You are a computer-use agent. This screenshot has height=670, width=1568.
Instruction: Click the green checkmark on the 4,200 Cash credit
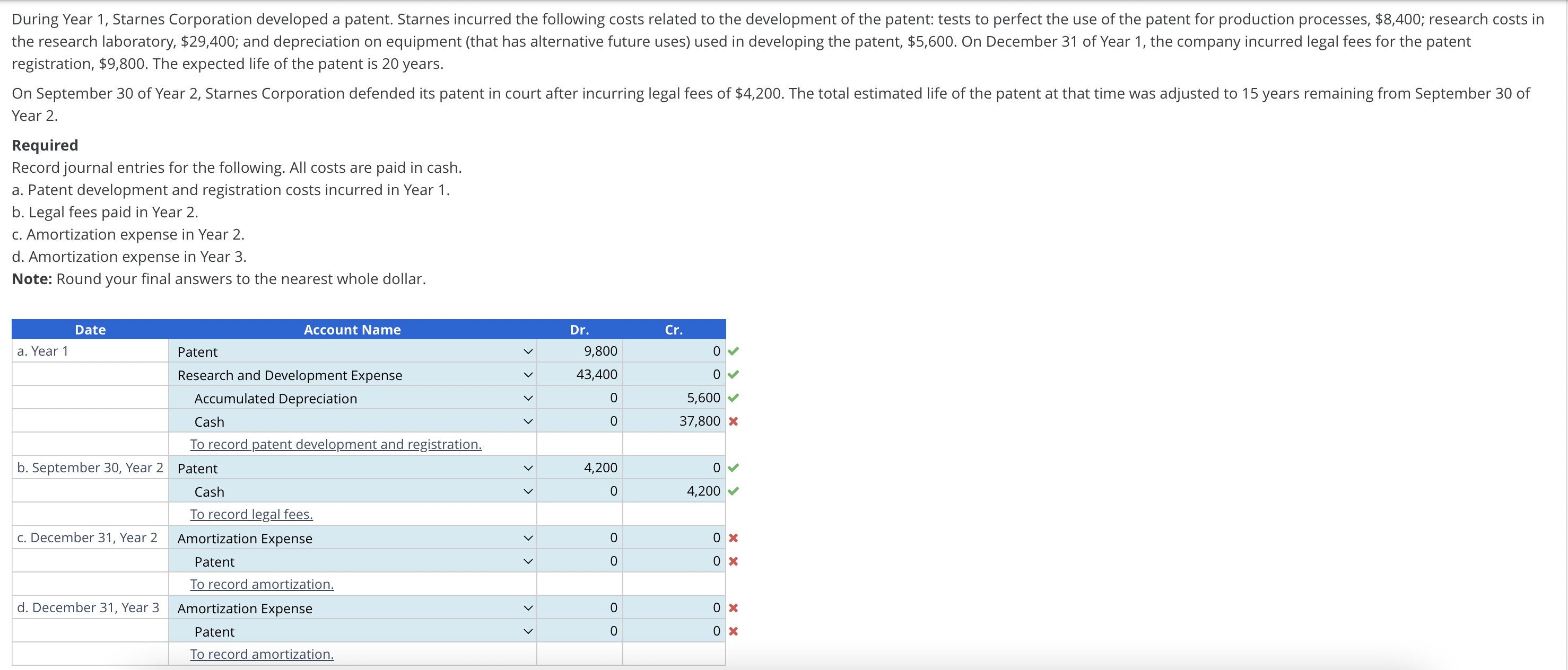(x=734, y=491)
